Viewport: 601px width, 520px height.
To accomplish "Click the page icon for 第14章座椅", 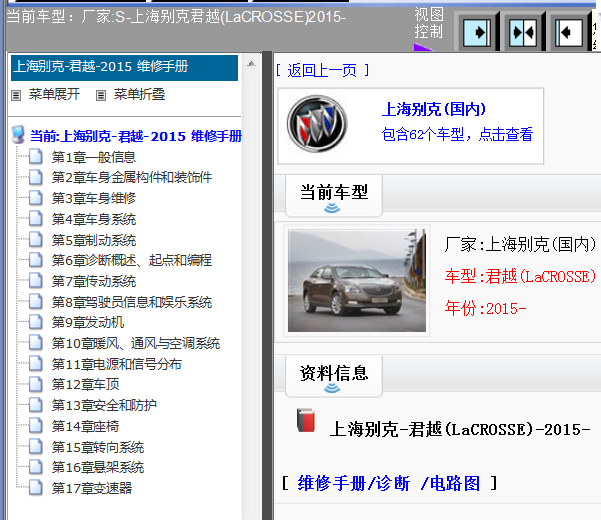I will tap(36, 426).
